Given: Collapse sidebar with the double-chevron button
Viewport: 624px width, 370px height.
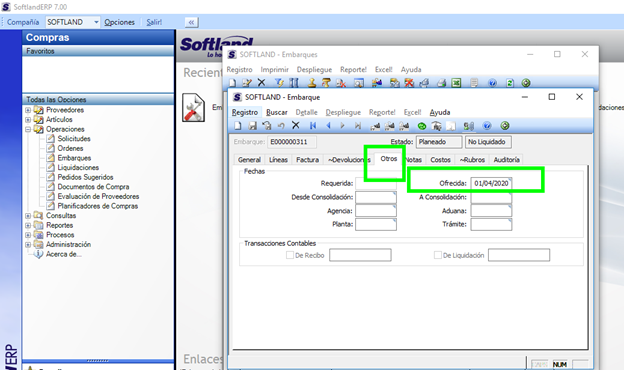Looking at the screenshot, I should click(191, 22).
